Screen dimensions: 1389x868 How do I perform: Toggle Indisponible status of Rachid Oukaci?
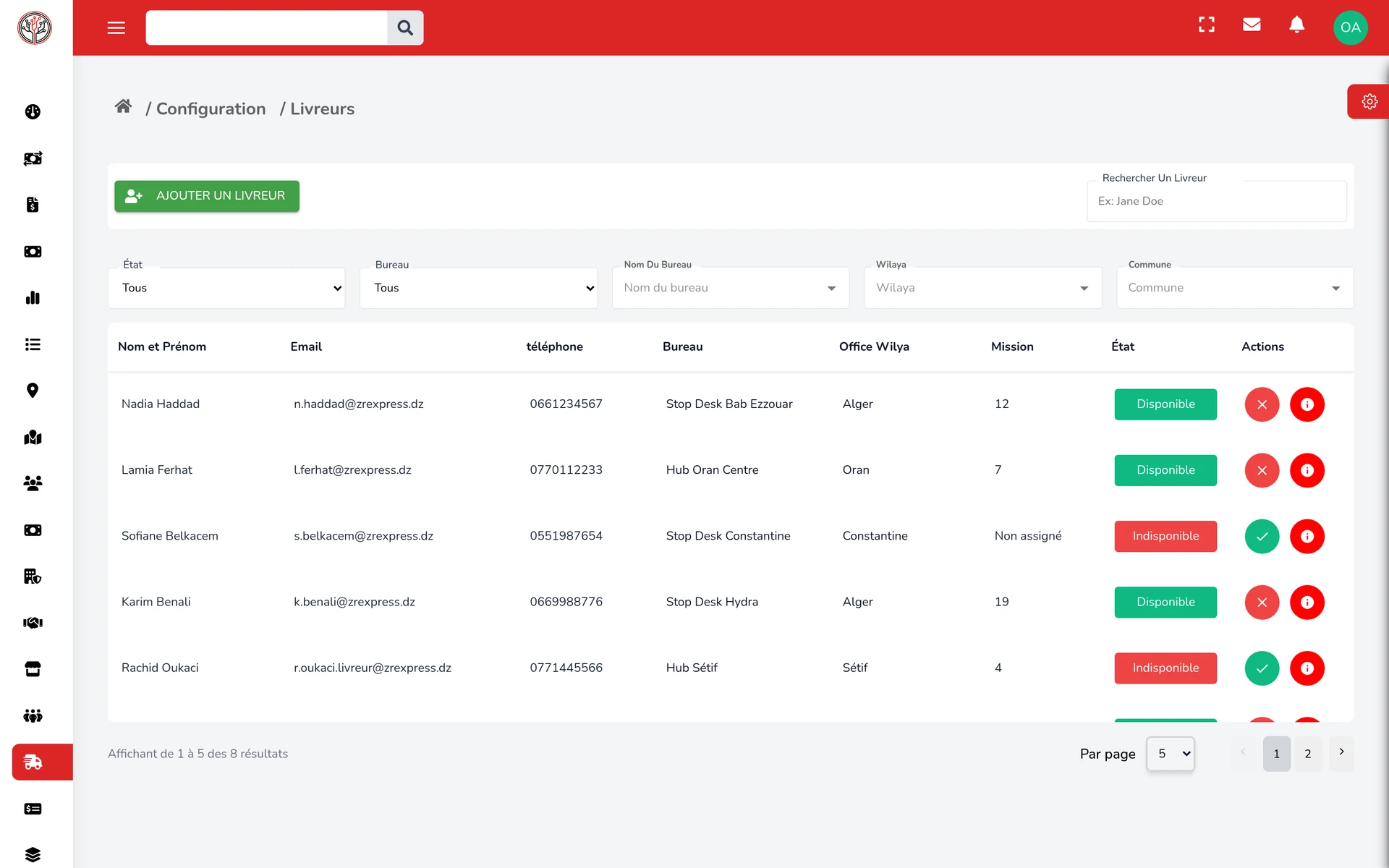point(1165,668)
